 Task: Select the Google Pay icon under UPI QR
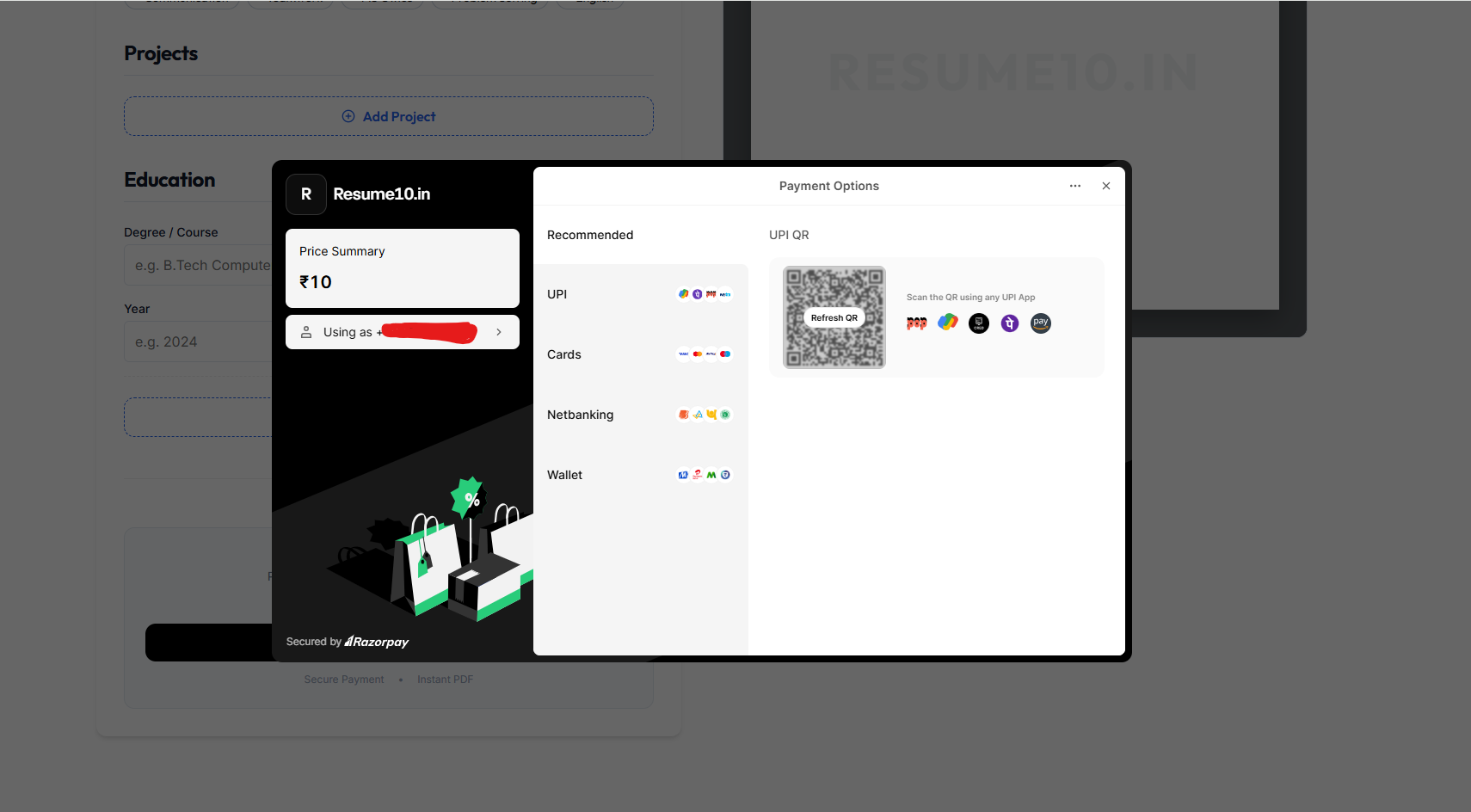948,323
